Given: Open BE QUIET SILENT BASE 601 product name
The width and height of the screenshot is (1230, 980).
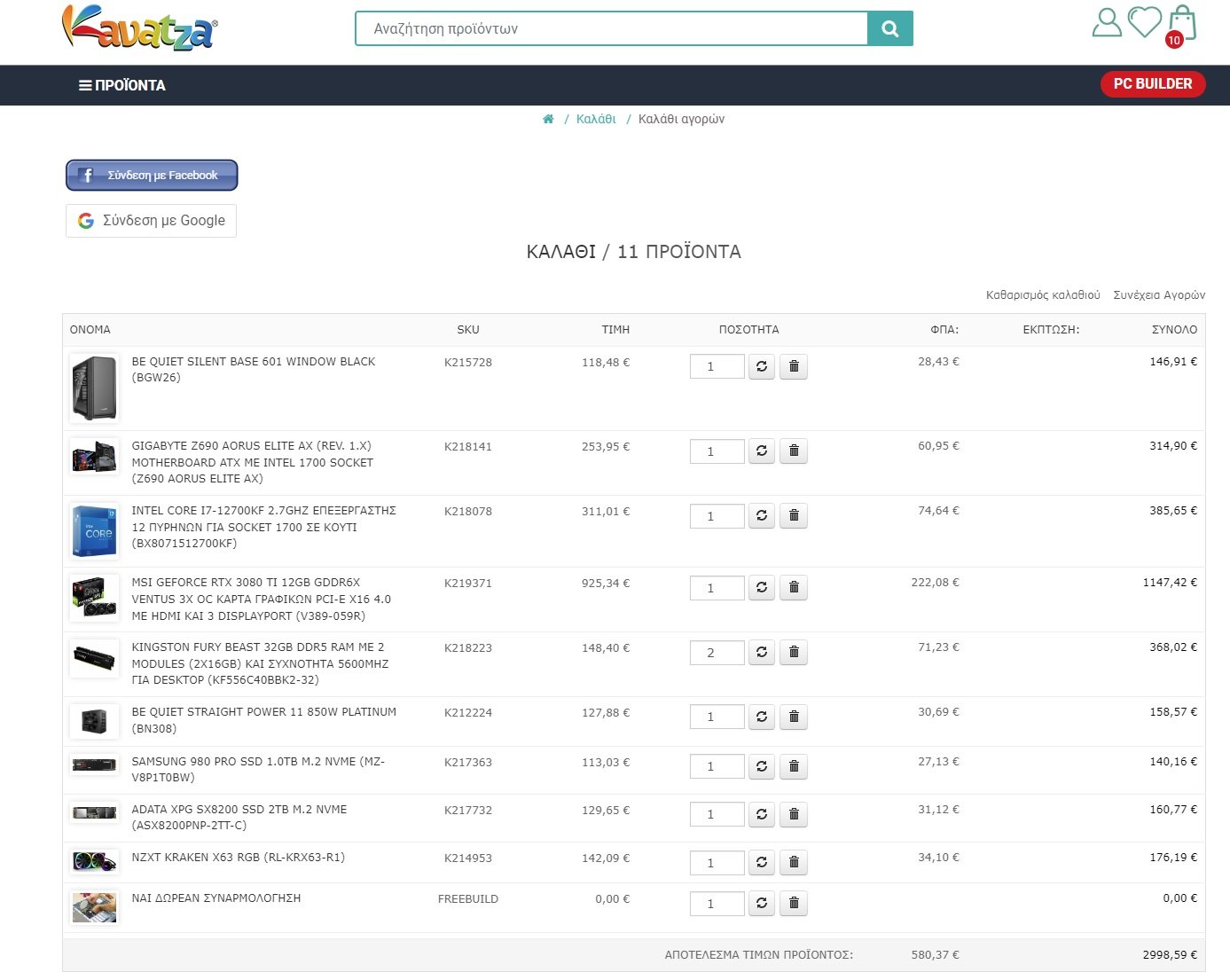Looking at the screenshot, I should pos(254,370).
